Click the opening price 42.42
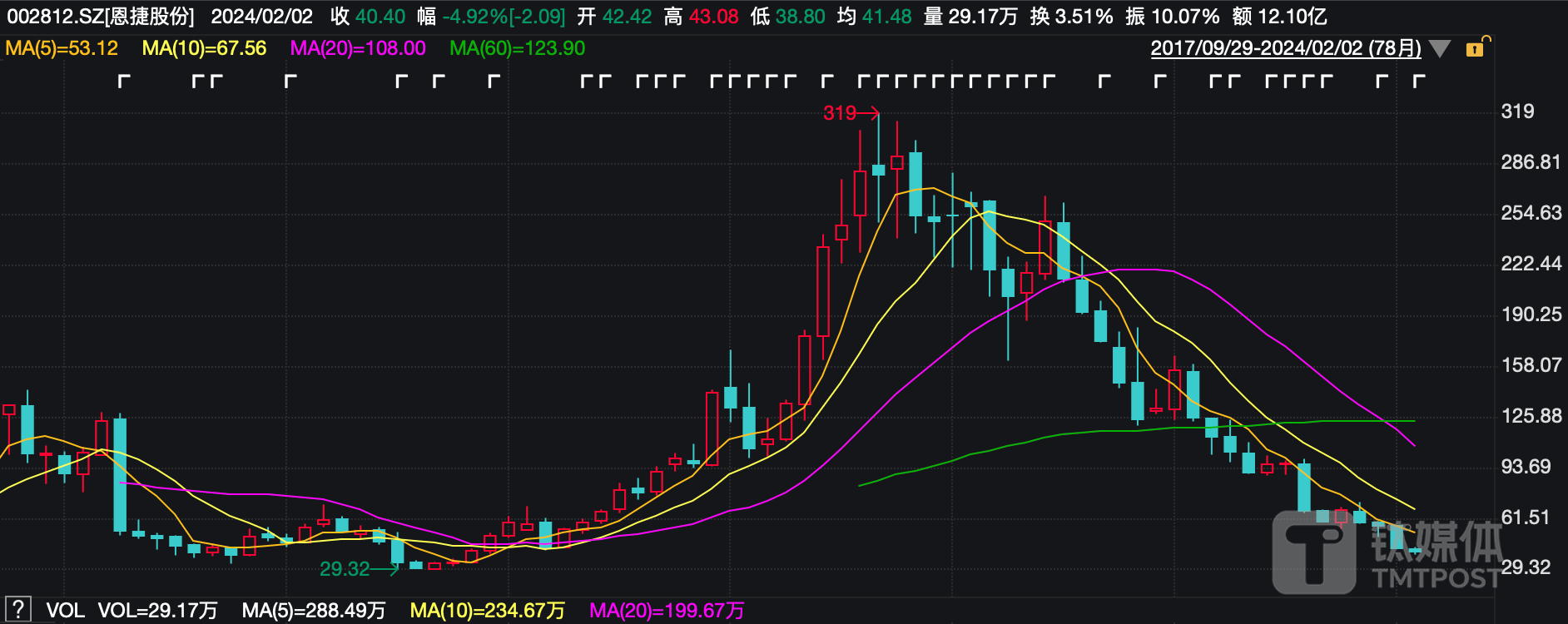Screen dimensions: 1568x624 click(627, 17)
